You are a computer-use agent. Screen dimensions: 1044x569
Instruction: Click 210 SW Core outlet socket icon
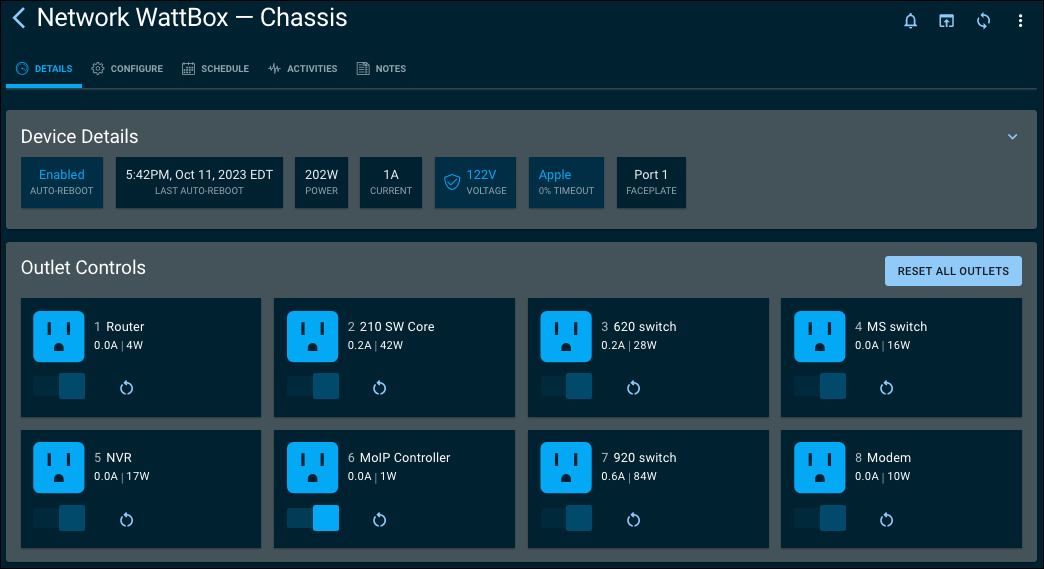point(312,336)
